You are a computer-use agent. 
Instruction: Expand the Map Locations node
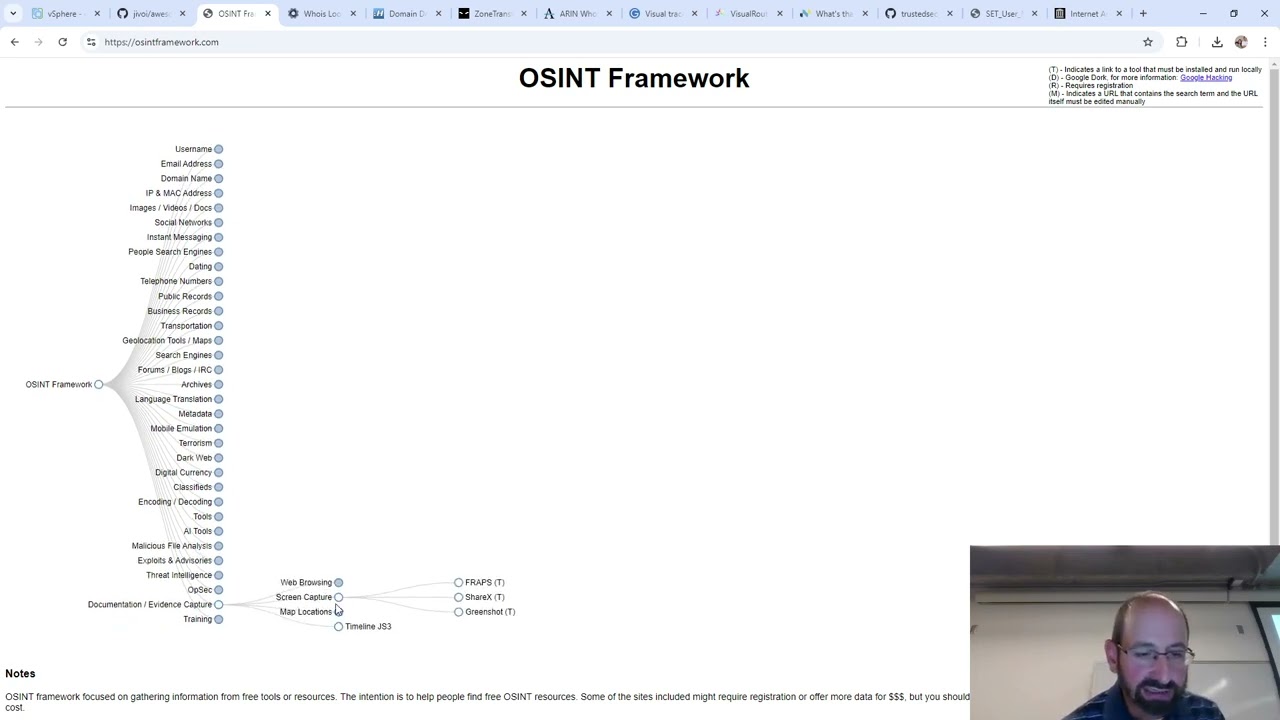338,611
